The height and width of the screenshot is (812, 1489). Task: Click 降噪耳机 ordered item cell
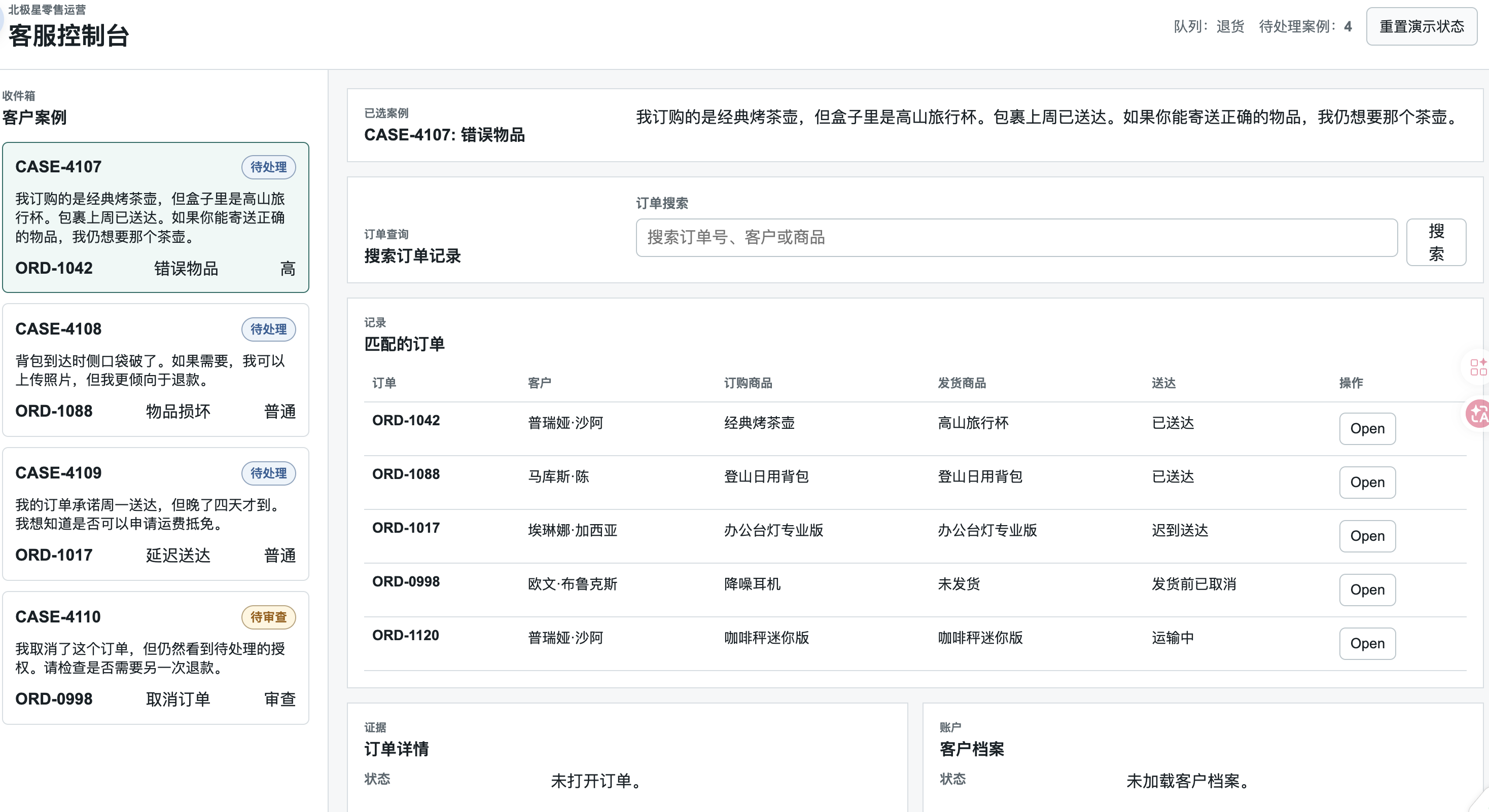coord(752,584)
